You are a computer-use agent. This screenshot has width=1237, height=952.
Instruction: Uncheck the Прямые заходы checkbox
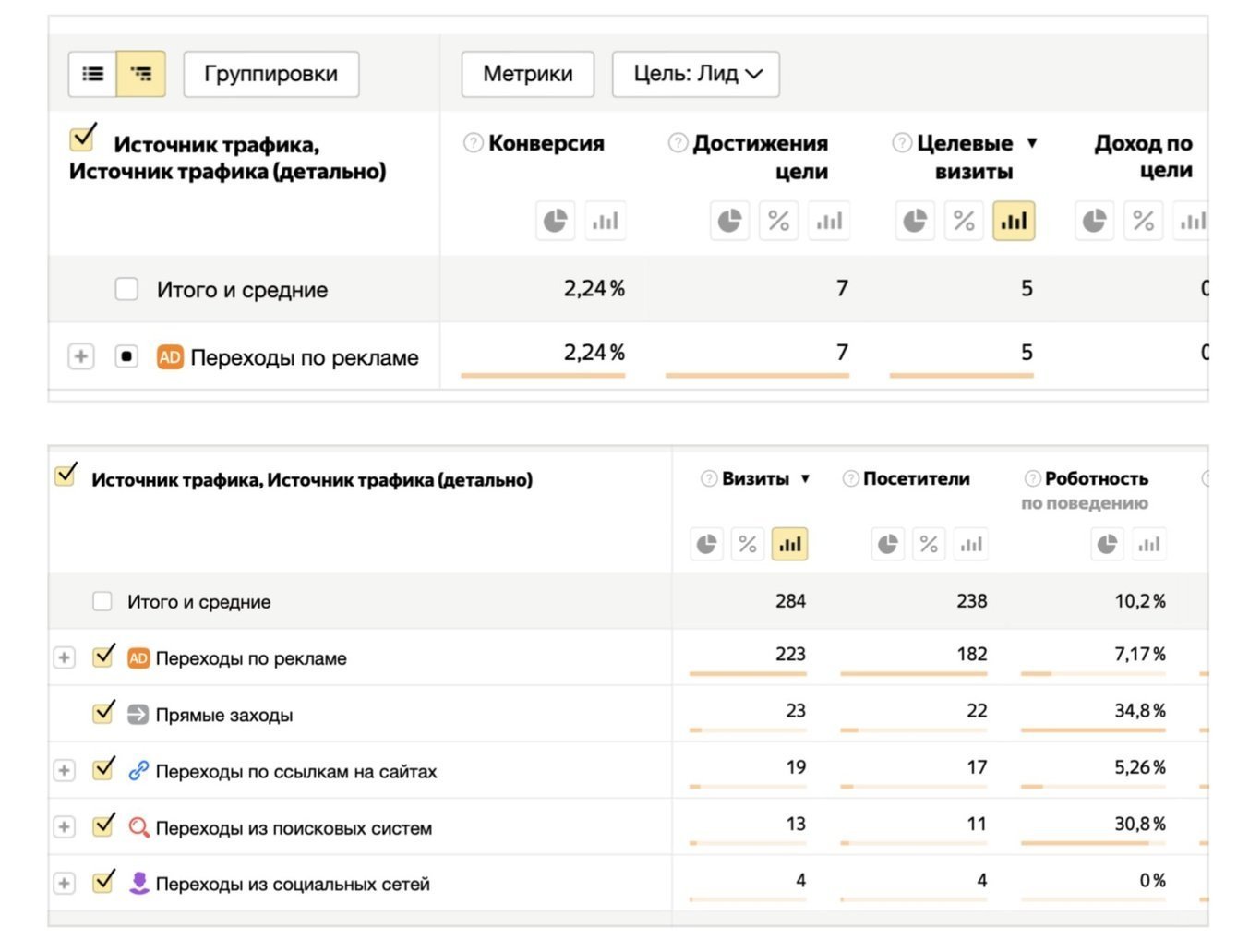click(x=104, y=714)
